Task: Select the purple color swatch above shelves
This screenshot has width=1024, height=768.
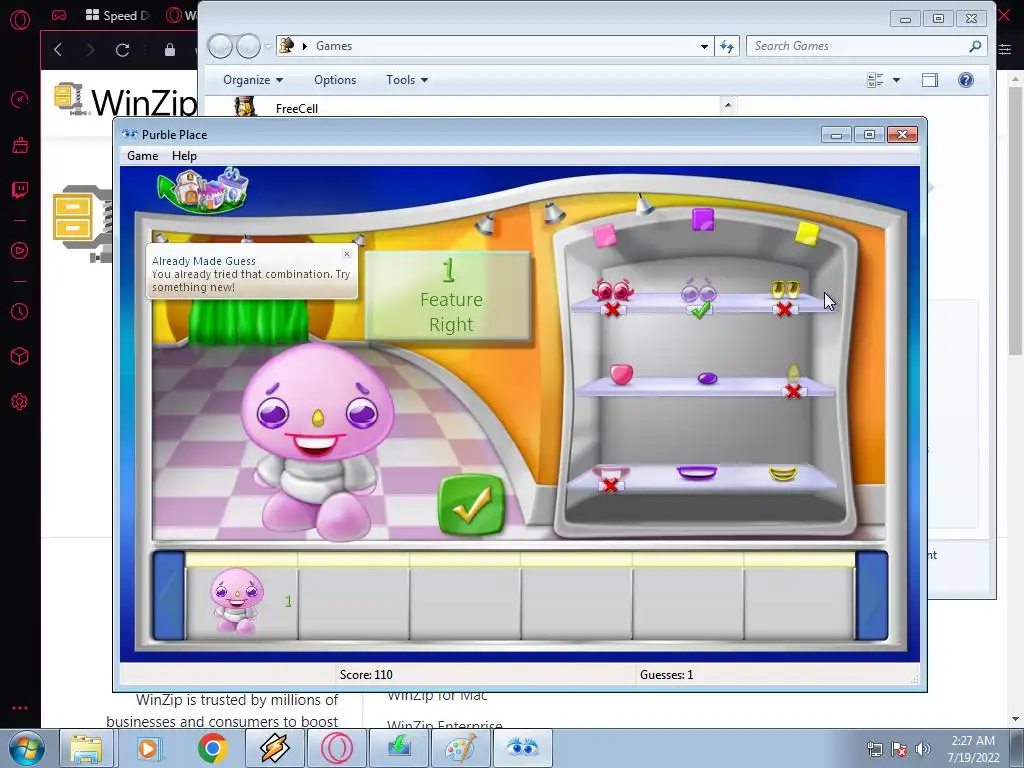Action: (703, 219)
